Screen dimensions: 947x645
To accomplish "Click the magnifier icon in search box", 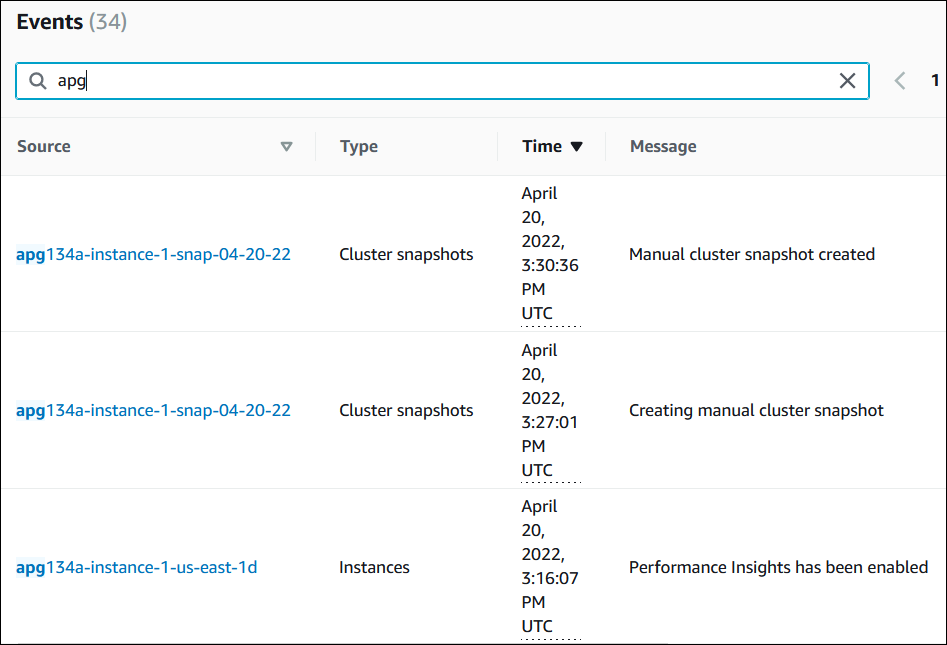I will click(38, 82).
